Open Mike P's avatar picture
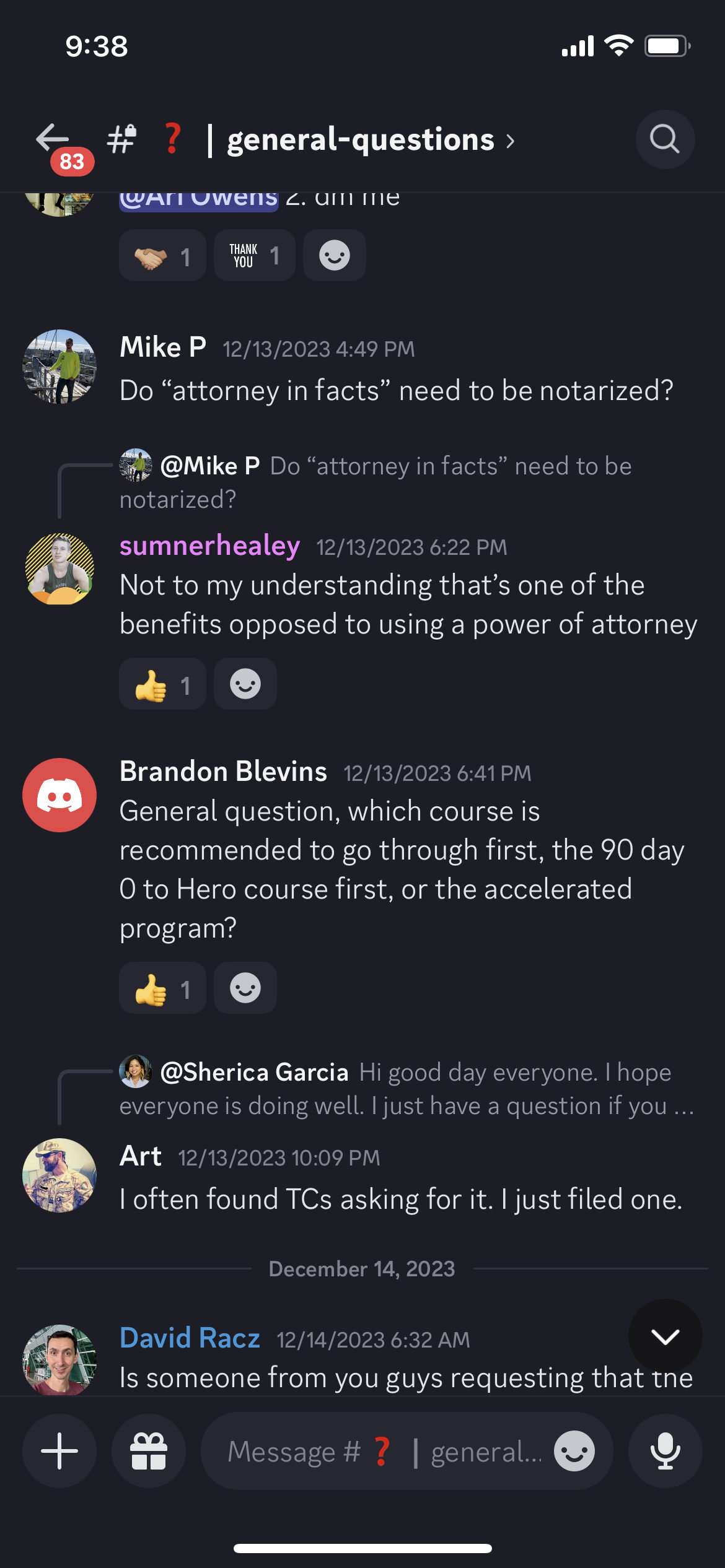This screenshot has width=725, height=1568. coord(59,367)
